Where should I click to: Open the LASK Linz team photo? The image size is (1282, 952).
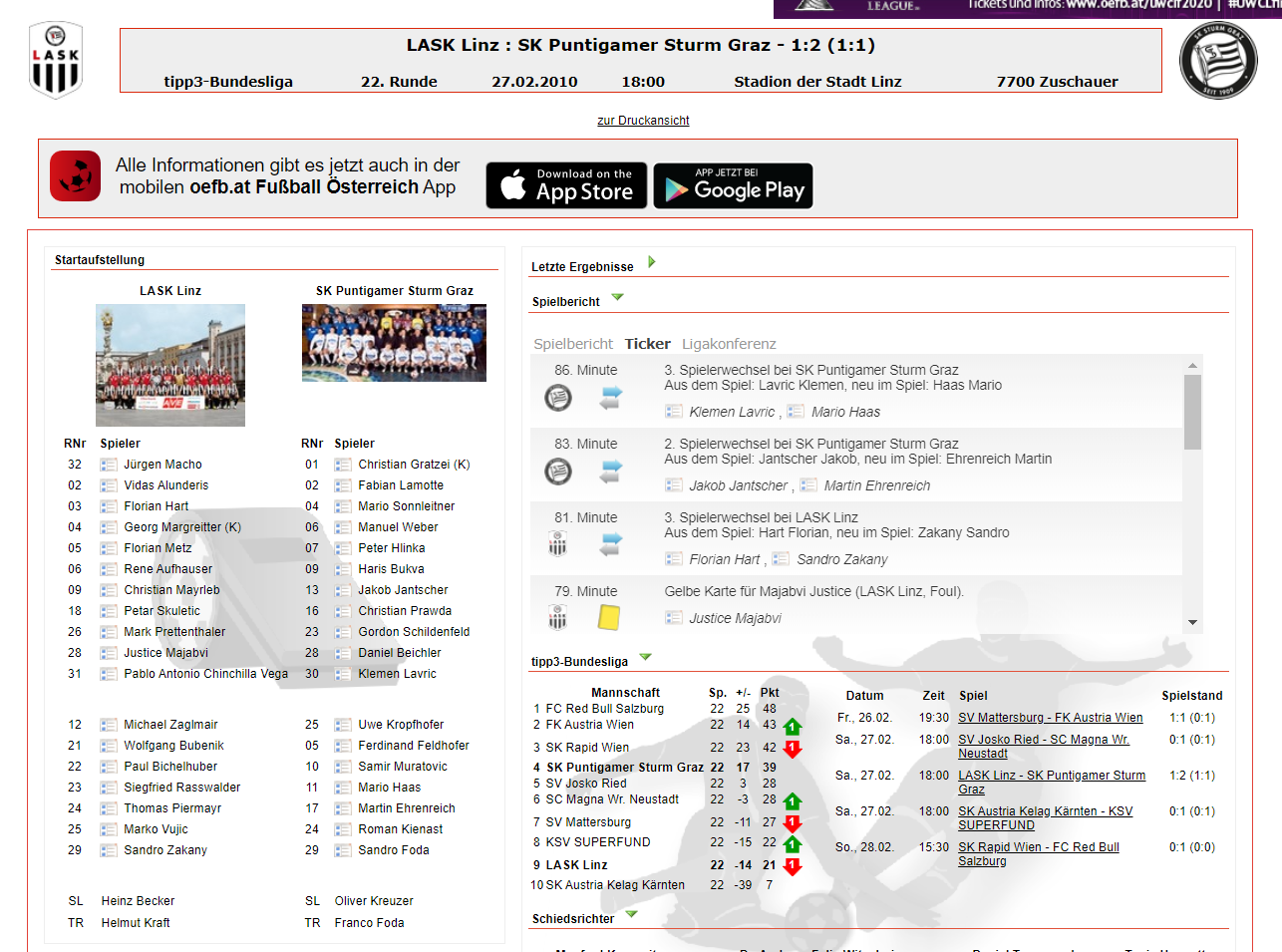click(170, 365)
